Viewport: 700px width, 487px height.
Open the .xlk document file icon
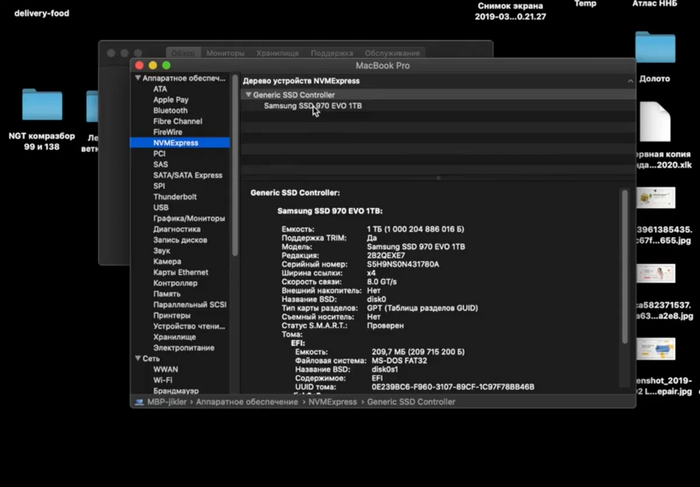tap(655, 122)
